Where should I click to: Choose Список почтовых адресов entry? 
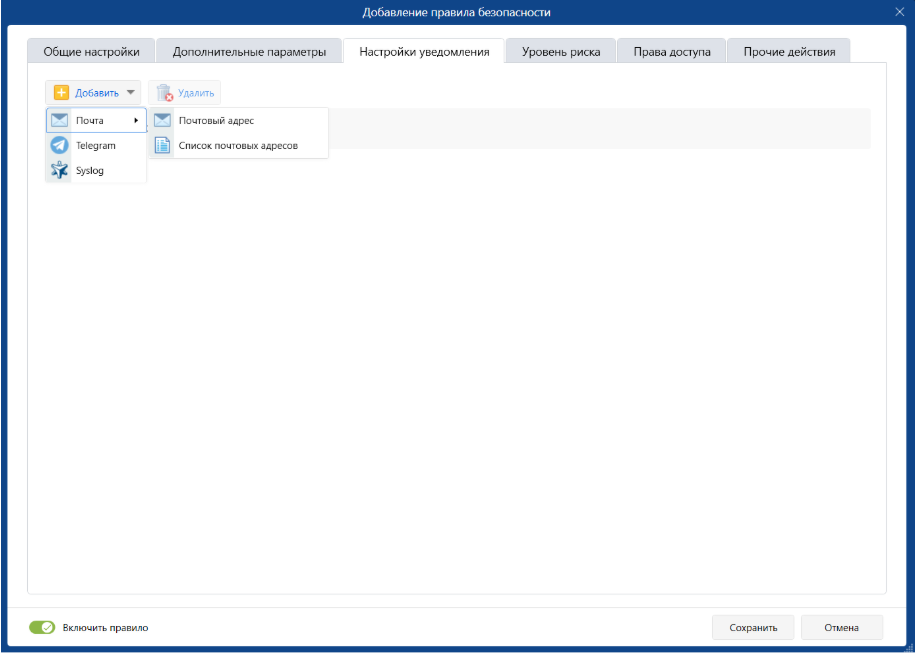coord(238,146)
